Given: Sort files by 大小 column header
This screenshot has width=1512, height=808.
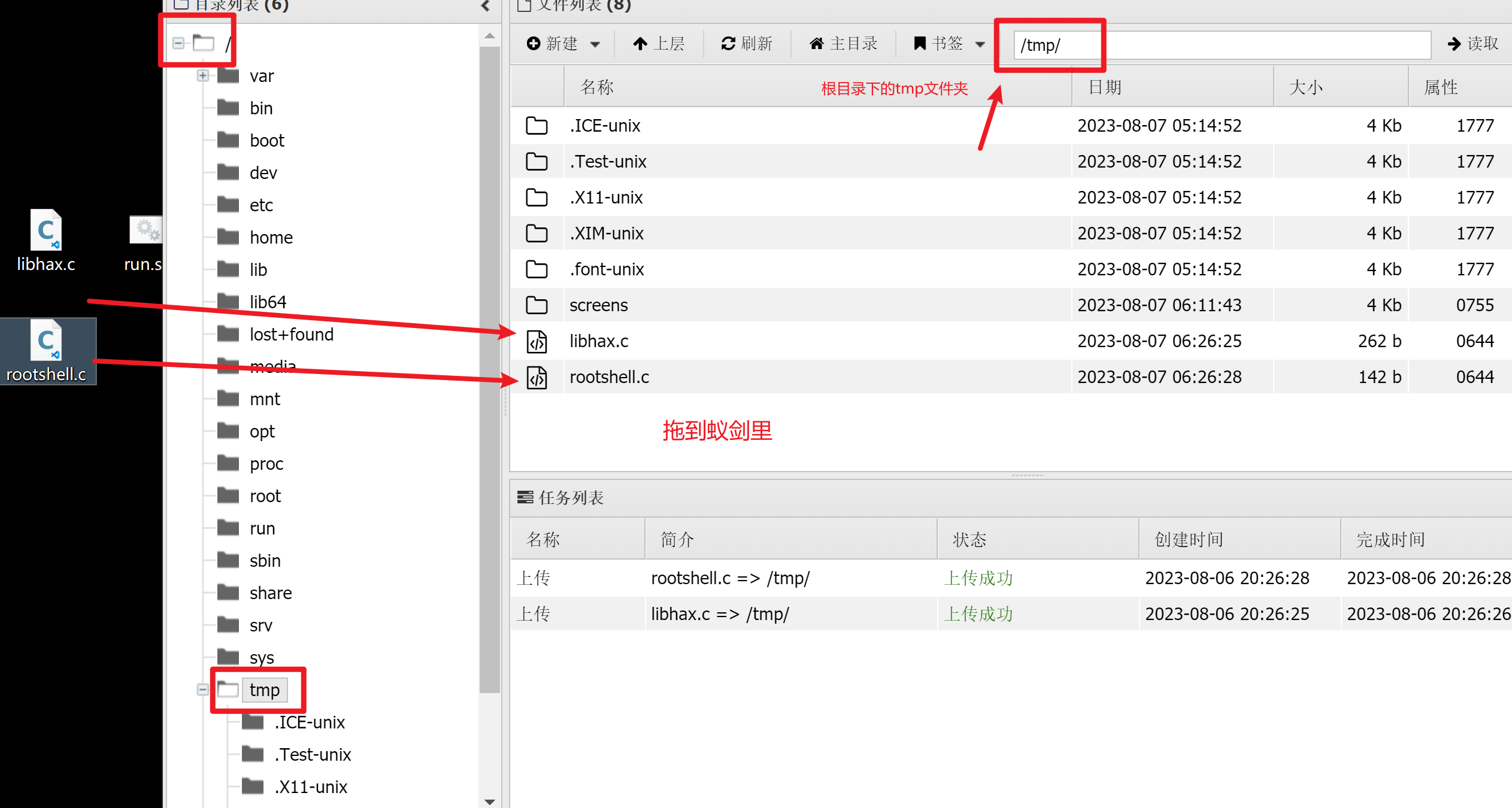Looking at the screenshot, I should pos(1305,87).
